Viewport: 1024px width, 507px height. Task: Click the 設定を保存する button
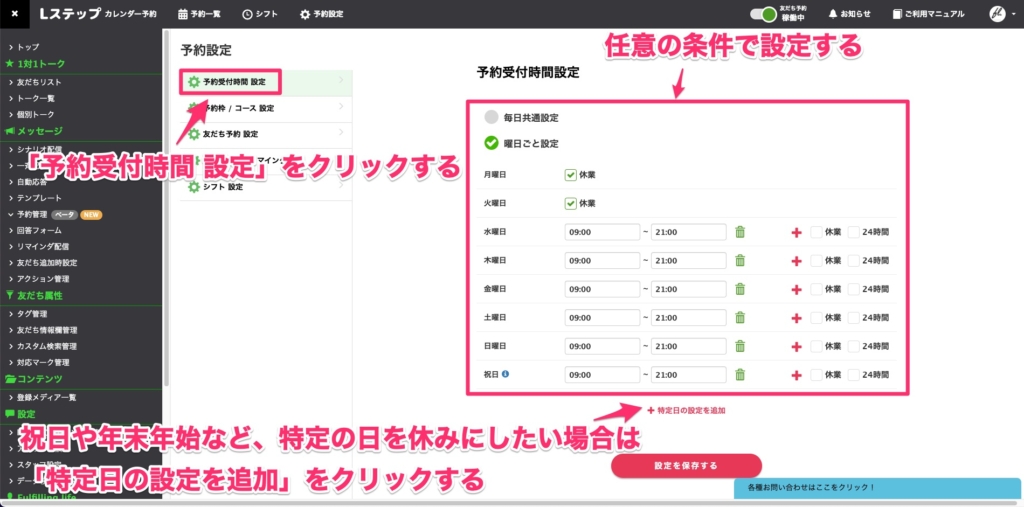coord(686,466)
